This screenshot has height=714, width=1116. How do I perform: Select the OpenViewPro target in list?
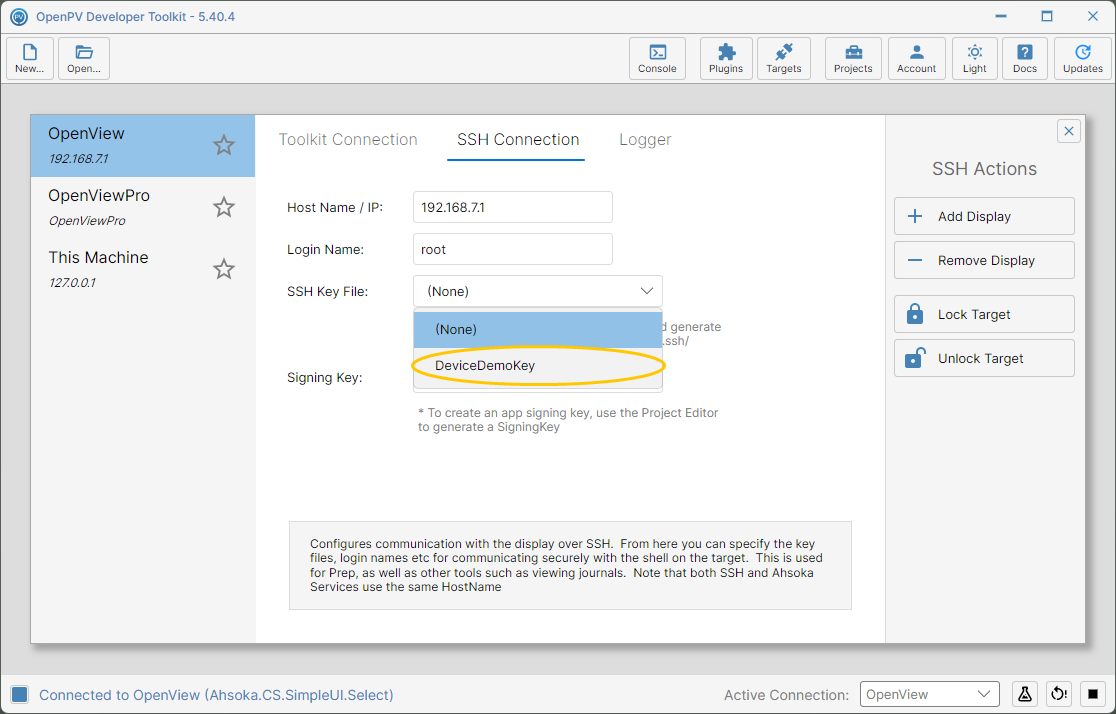(142, 207)
